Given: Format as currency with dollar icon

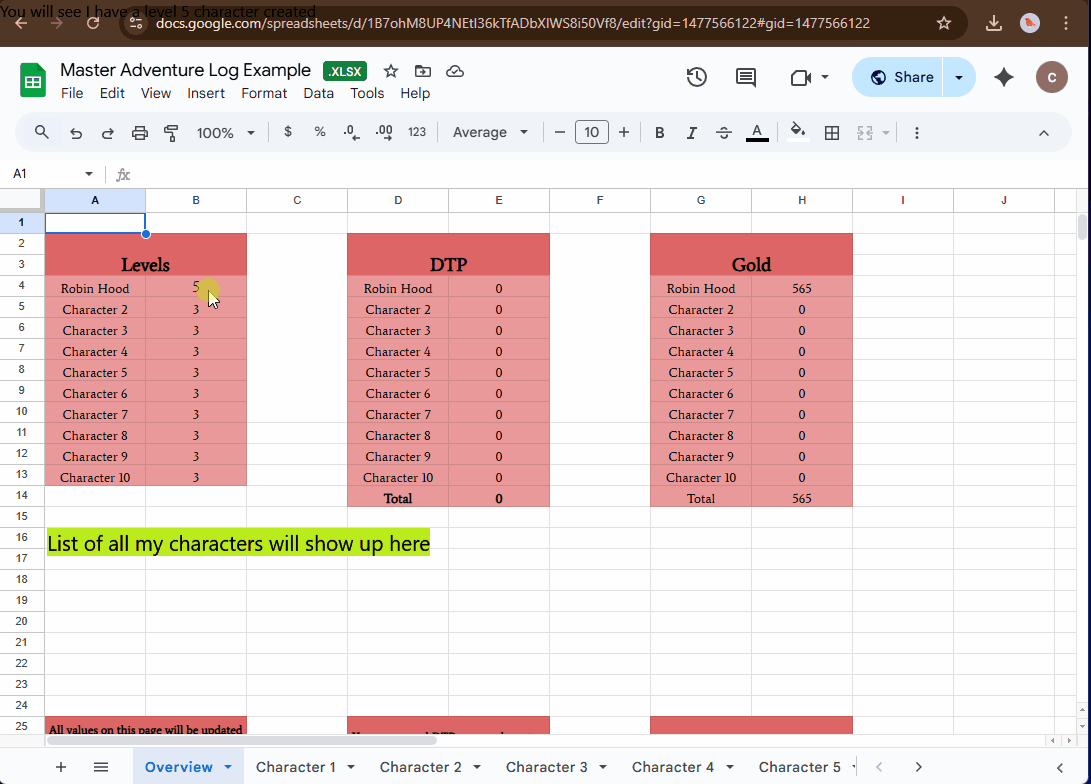Looking at the screenshot, I should point(288,132).
